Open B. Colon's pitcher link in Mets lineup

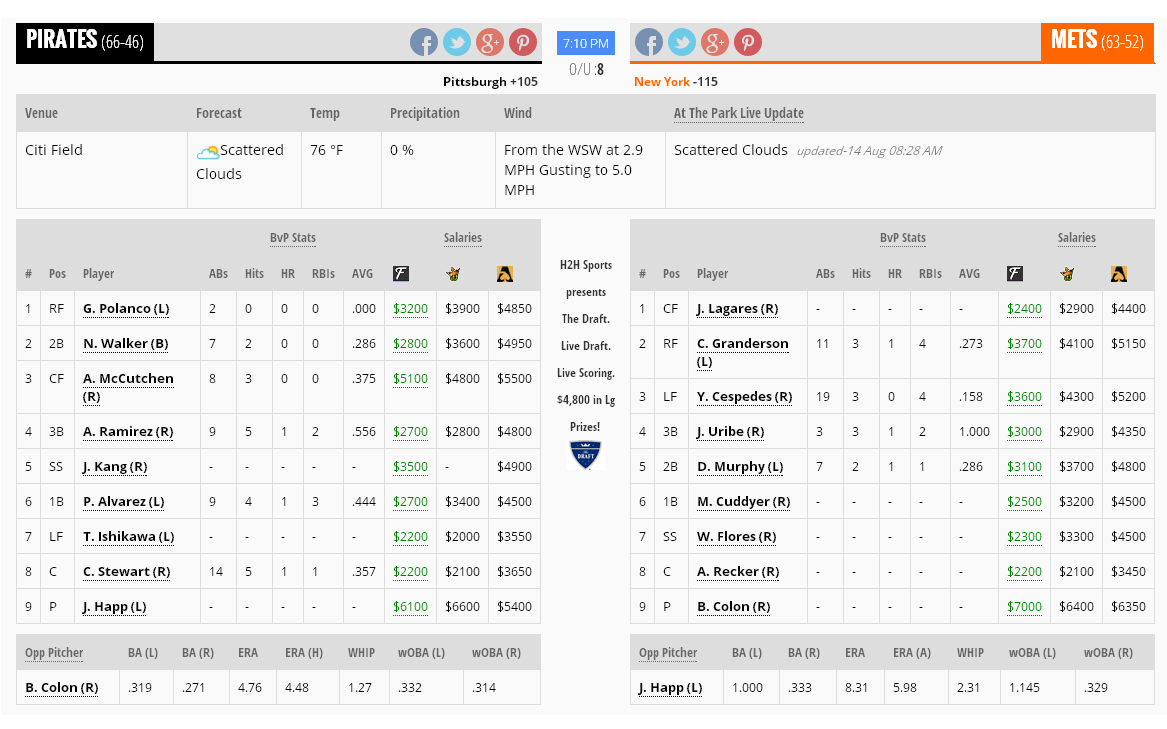click(732, 606)
